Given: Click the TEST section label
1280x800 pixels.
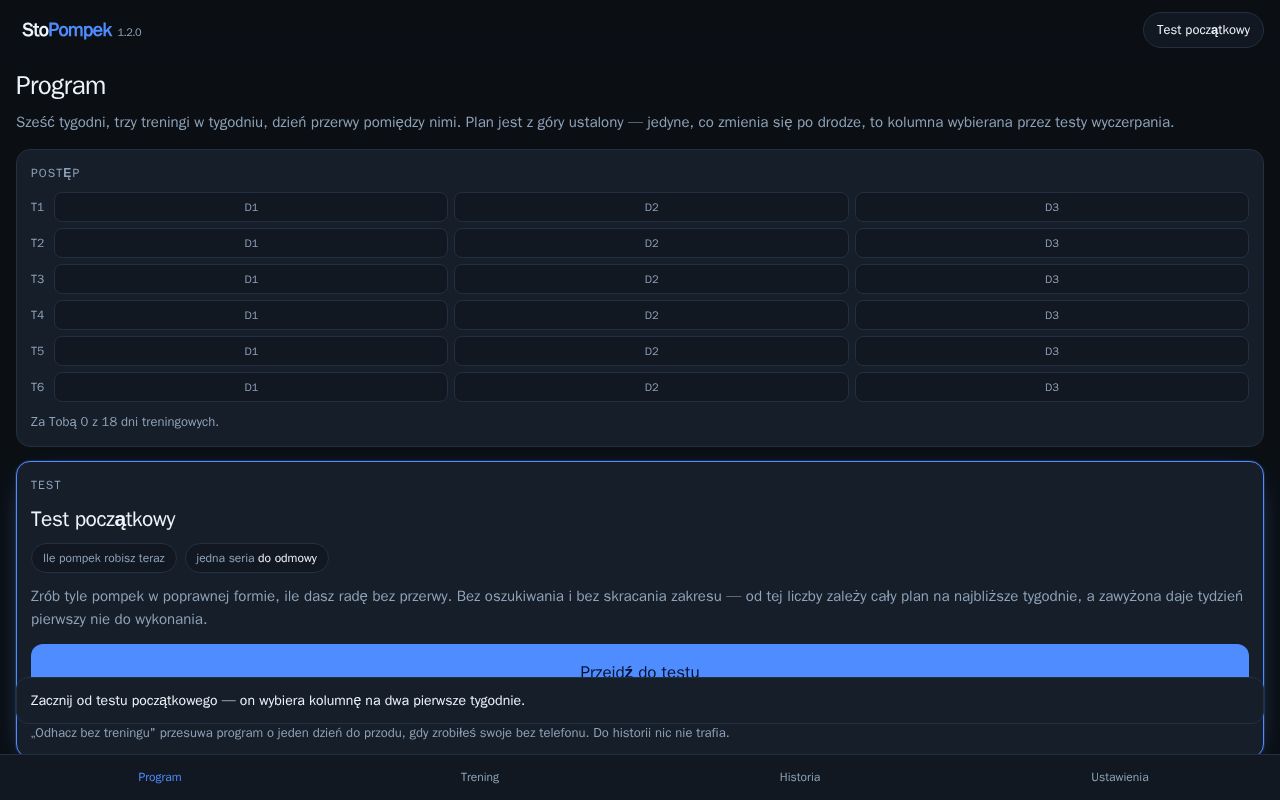Looking at the screenshot, I should 46,485.
